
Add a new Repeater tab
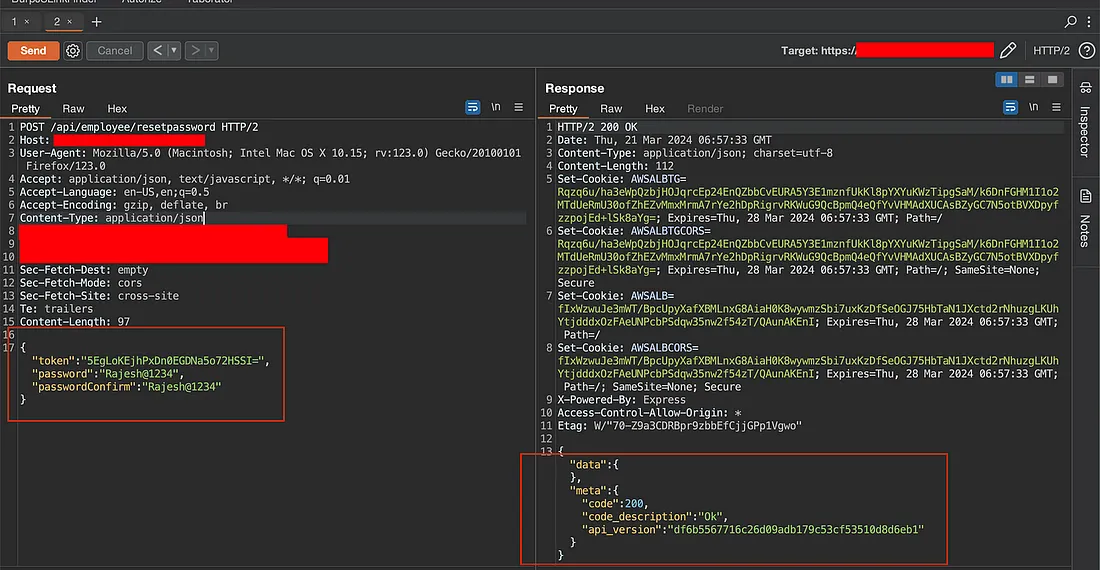[x=96, y=21]
